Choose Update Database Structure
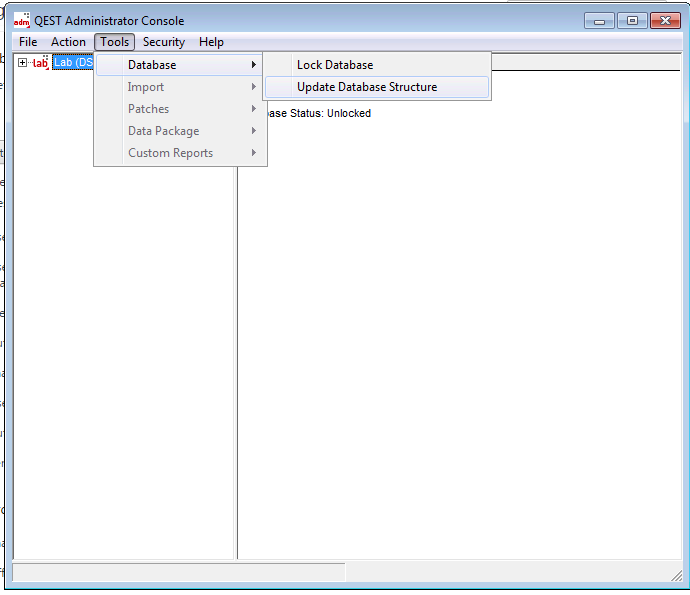Viewport: 690px width, 595px height. 367,87
